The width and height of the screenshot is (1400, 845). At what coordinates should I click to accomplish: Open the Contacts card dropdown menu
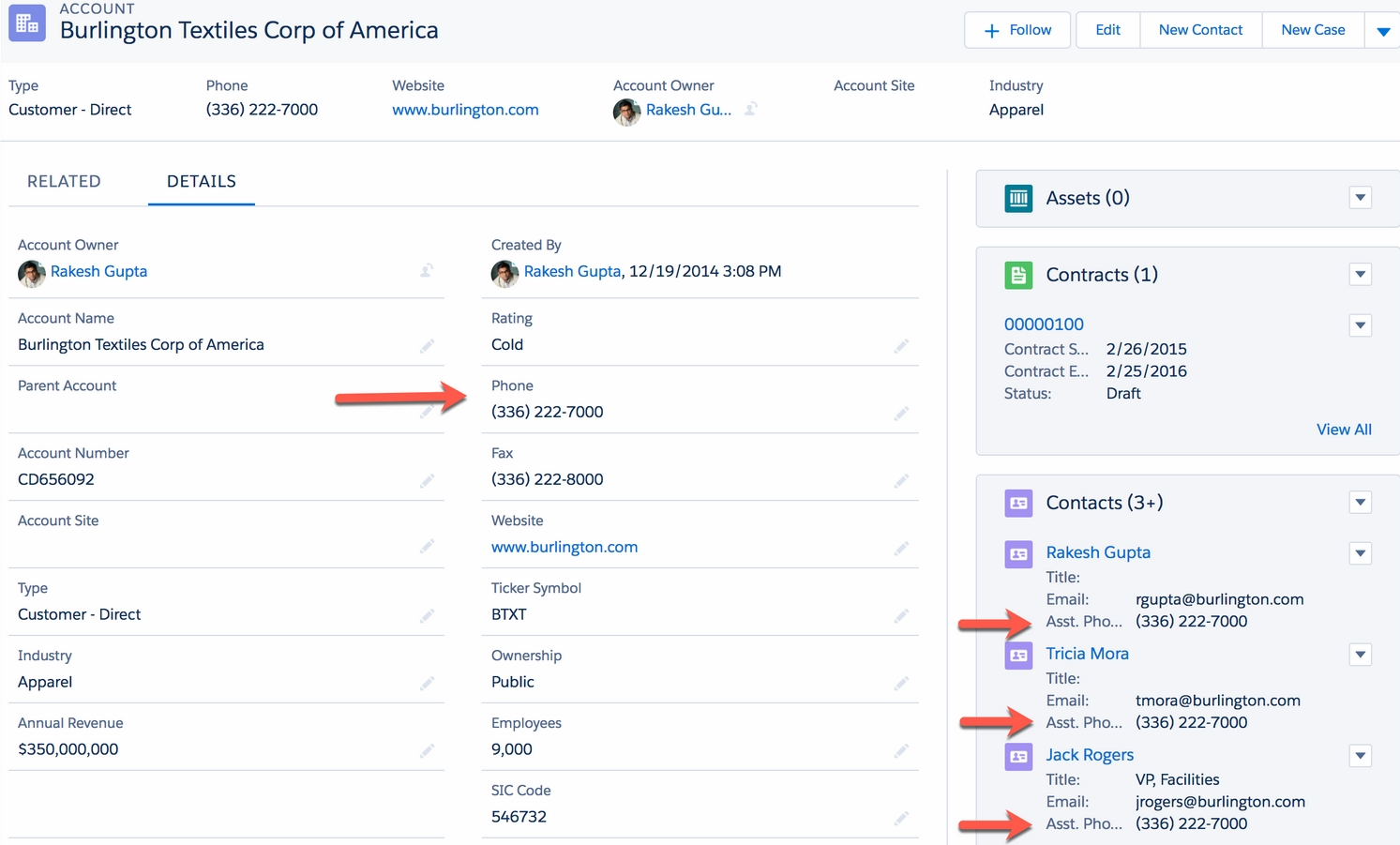coord(1361,503)
